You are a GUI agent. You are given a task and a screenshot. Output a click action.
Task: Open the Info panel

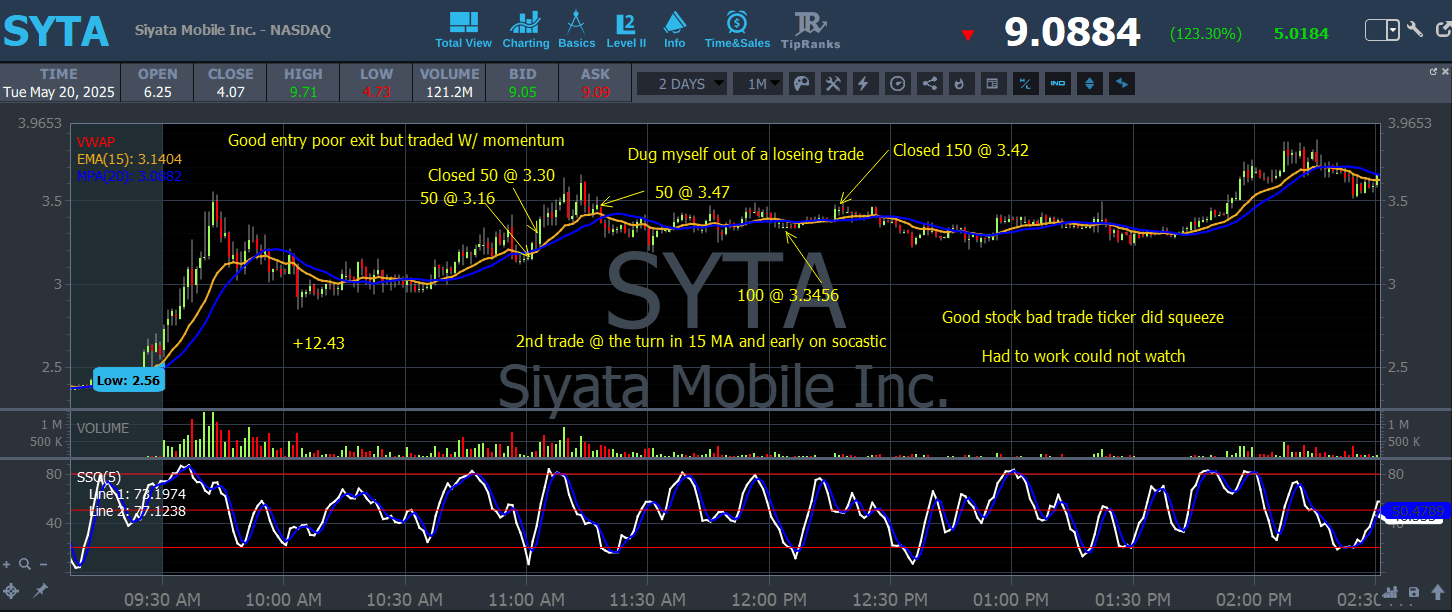[675, 30]
